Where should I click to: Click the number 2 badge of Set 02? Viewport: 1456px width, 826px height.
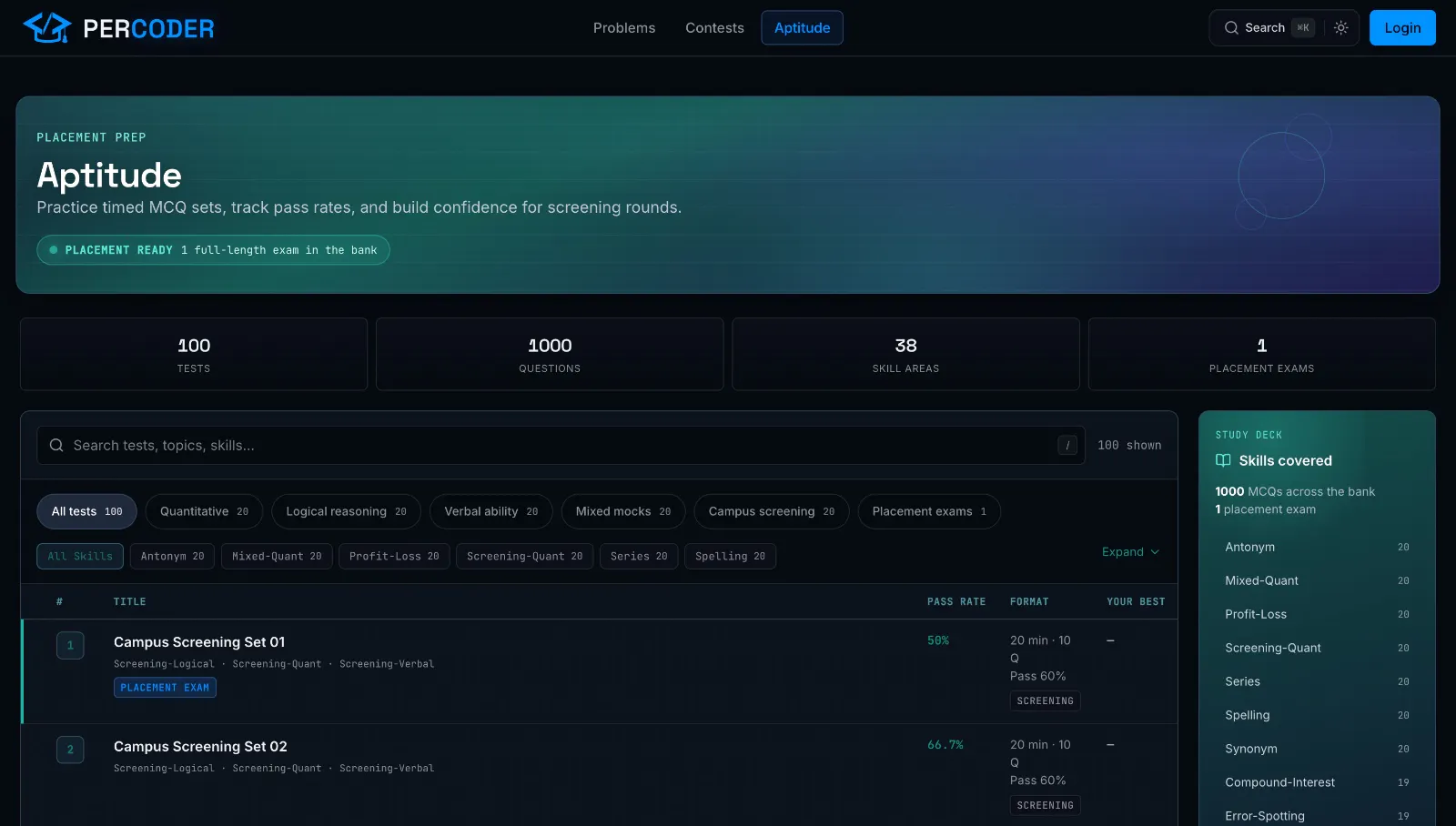pyautogui.click(x=70, y=750)
